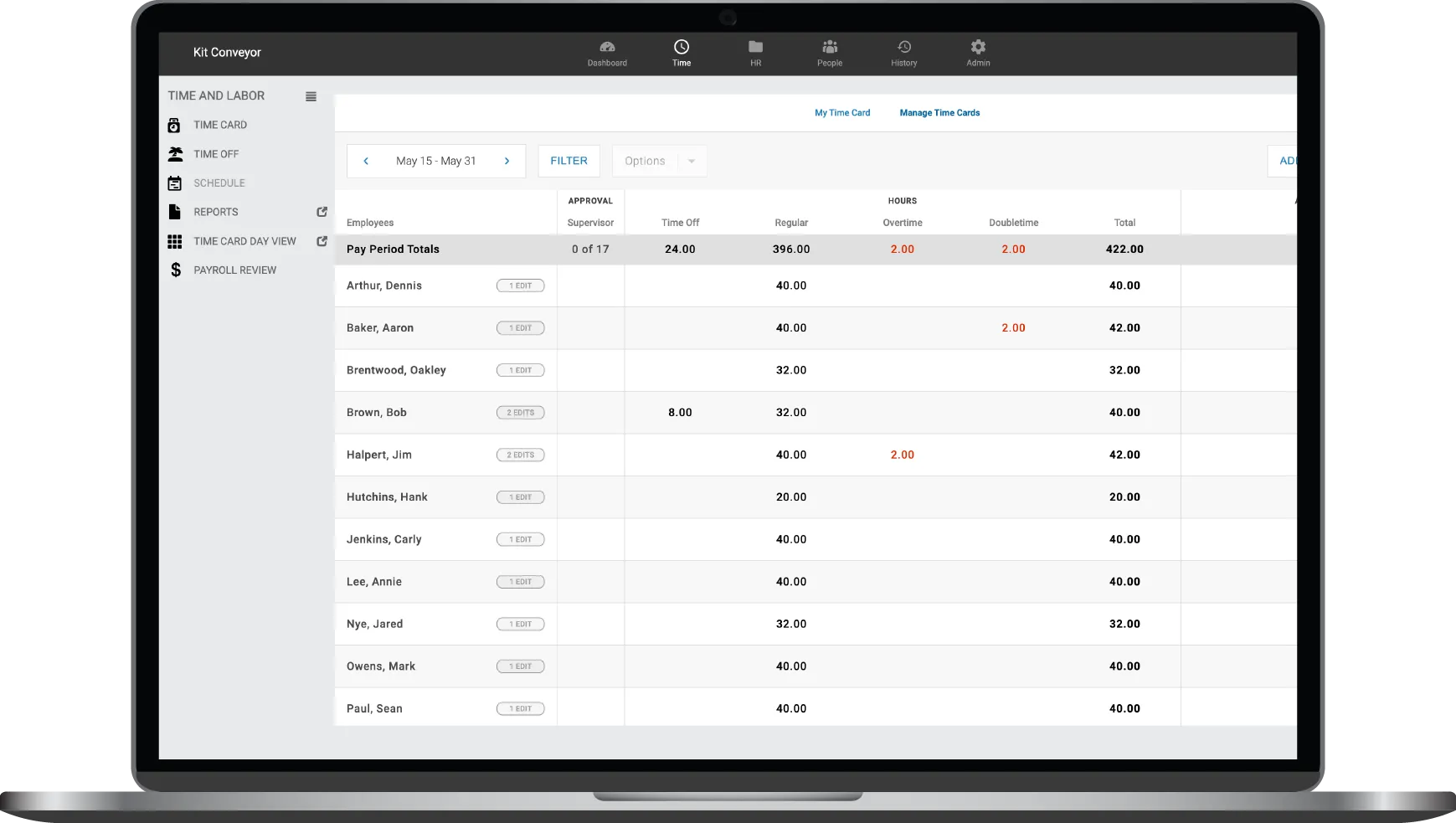Select the Time Card icon in sidebar

pos(175,124)
